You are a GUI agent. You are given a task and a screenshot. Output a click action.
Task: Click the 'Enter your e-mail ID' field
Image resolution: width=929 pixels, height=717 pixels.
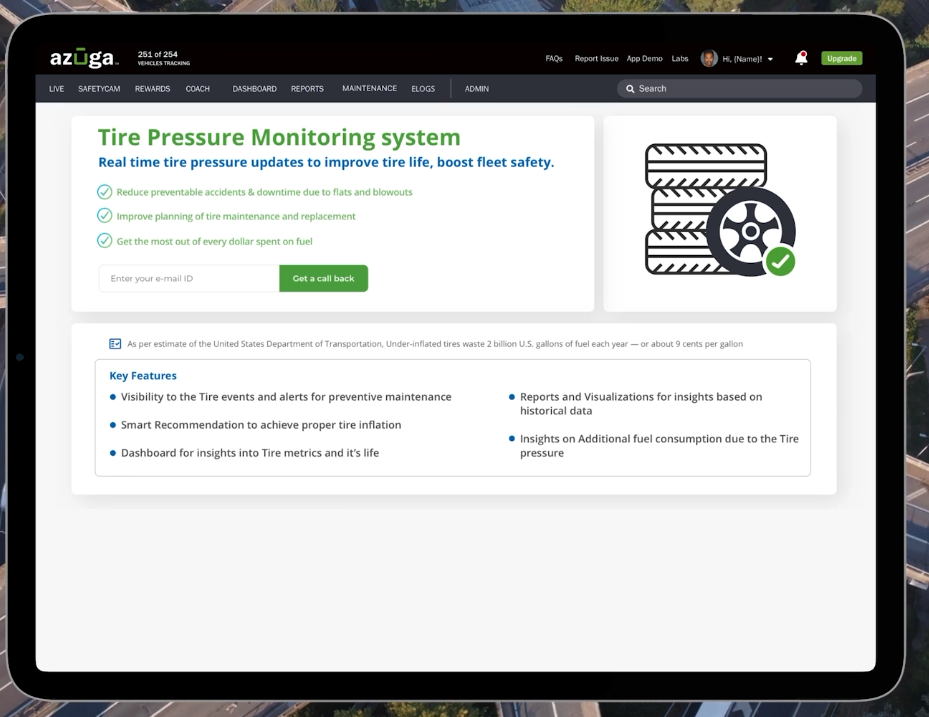(x=188, y=278)
